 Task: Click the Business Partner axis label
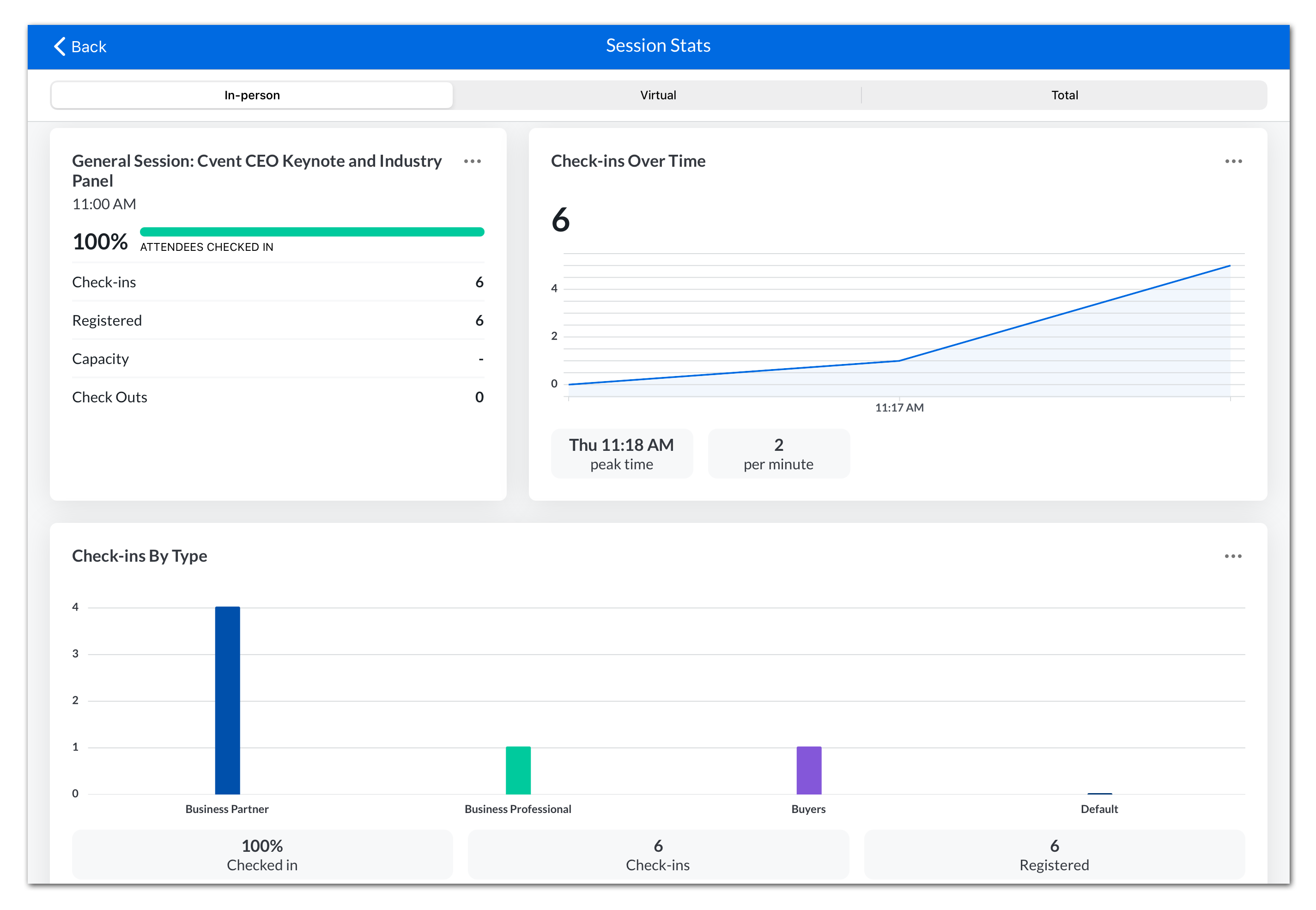227,809
